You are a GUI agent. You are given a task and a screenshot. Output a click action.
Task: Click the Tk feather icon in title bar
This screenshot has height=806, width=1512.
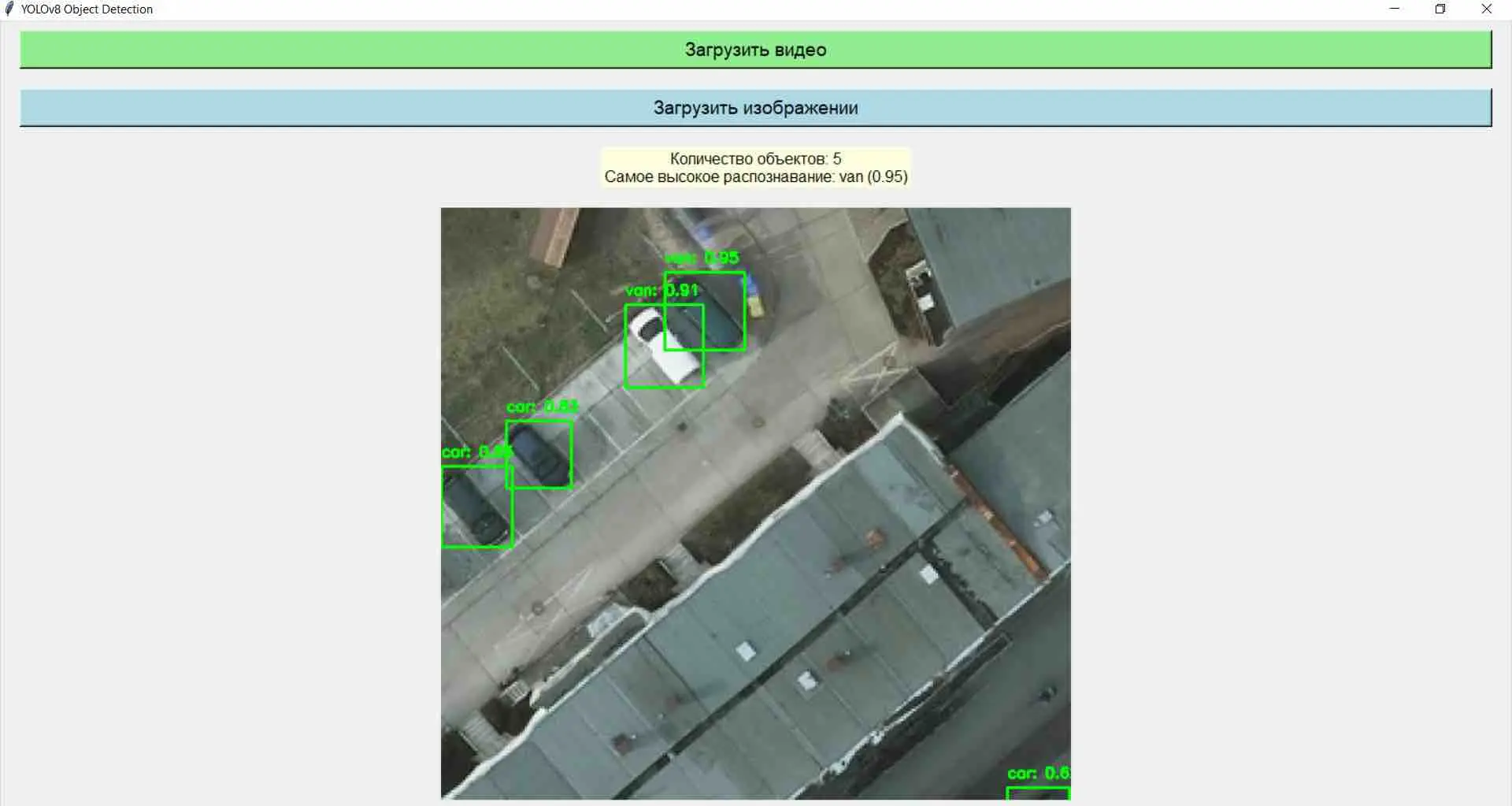[9, 9]
